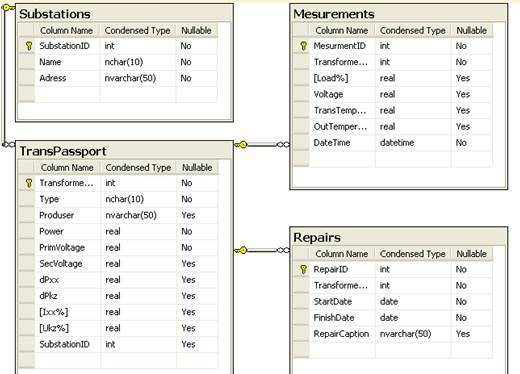Click the primary key icon beside SubstationID in Substations
This screenshot has width=520, height=374.
29,46
